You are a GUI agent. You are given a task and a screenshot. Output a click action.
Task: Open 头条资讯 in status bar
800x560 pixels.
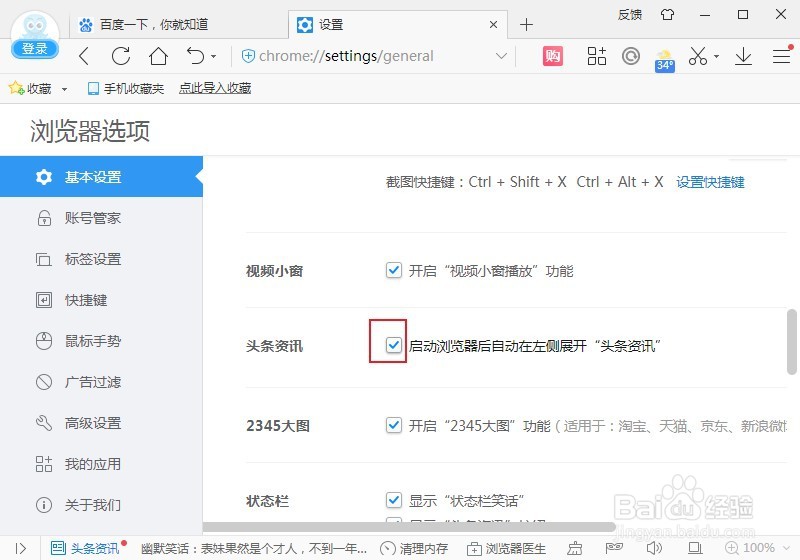86,548
